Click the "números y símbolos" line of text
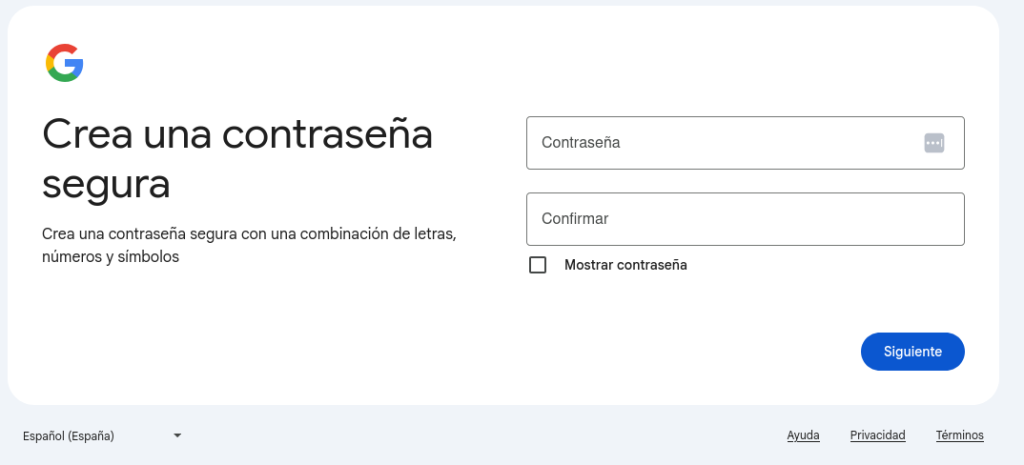The image size is (1024, 465). point(110,257)
